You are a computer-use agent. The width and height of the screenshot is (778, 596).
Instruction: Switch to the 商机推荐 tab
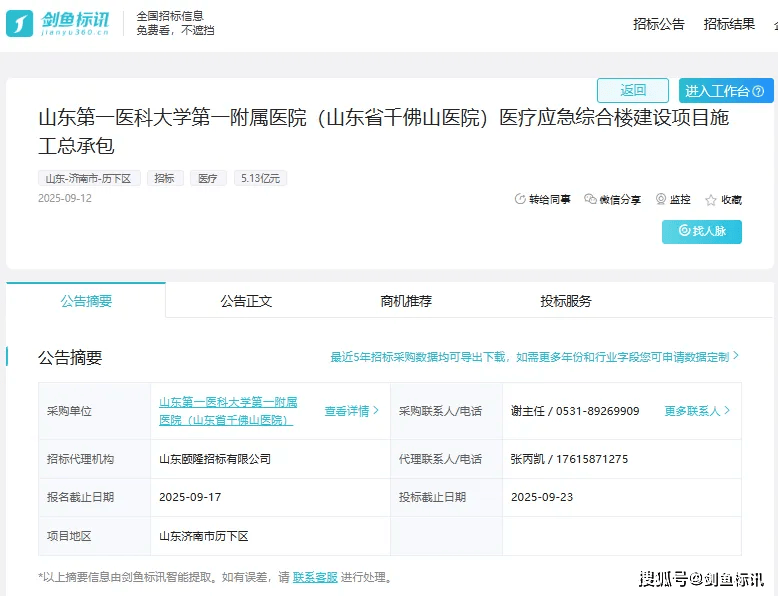(406, 301)
